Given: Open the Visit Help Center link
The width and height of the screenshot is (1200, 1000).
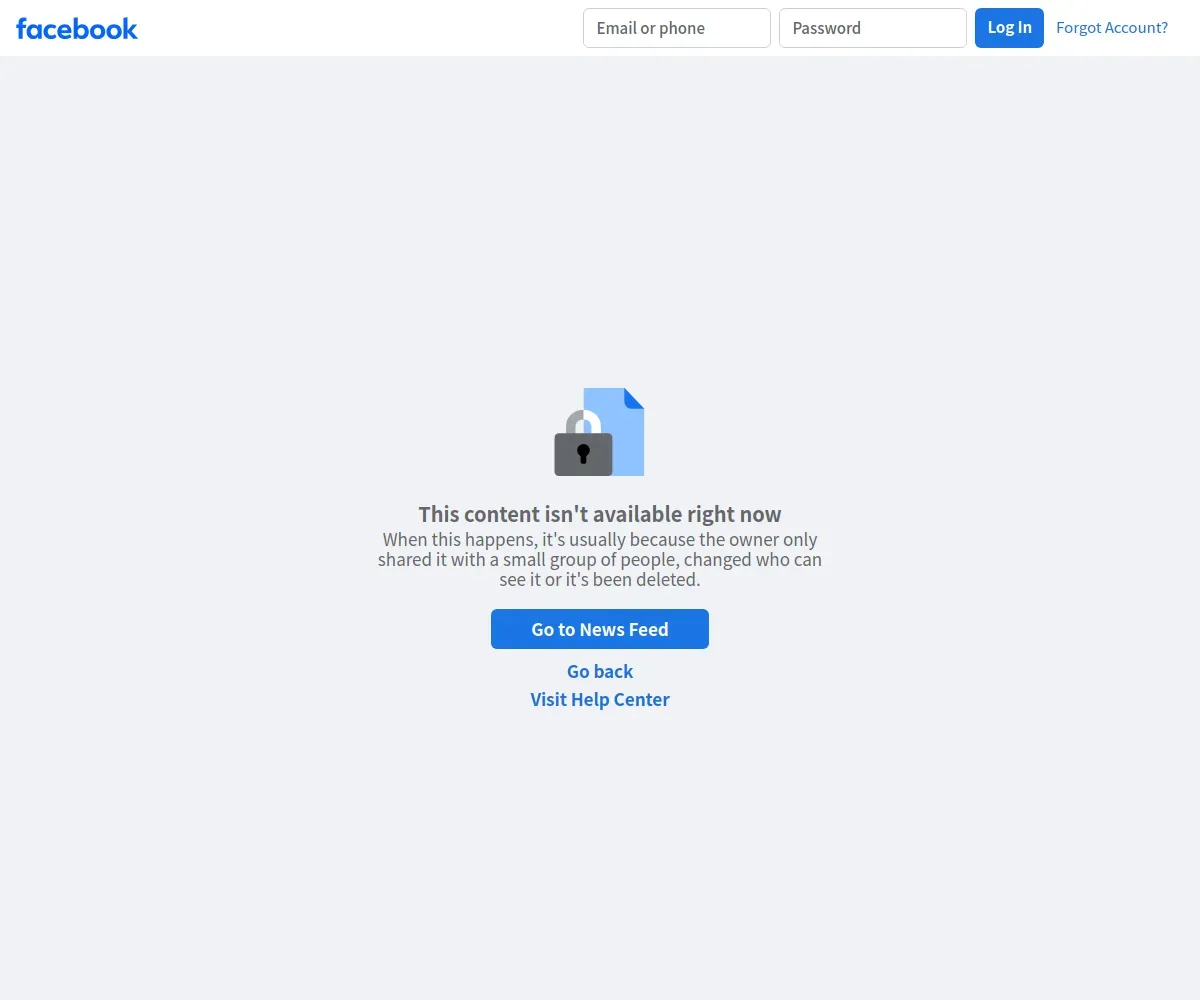Looking at the screenshot, I should 600,699.
